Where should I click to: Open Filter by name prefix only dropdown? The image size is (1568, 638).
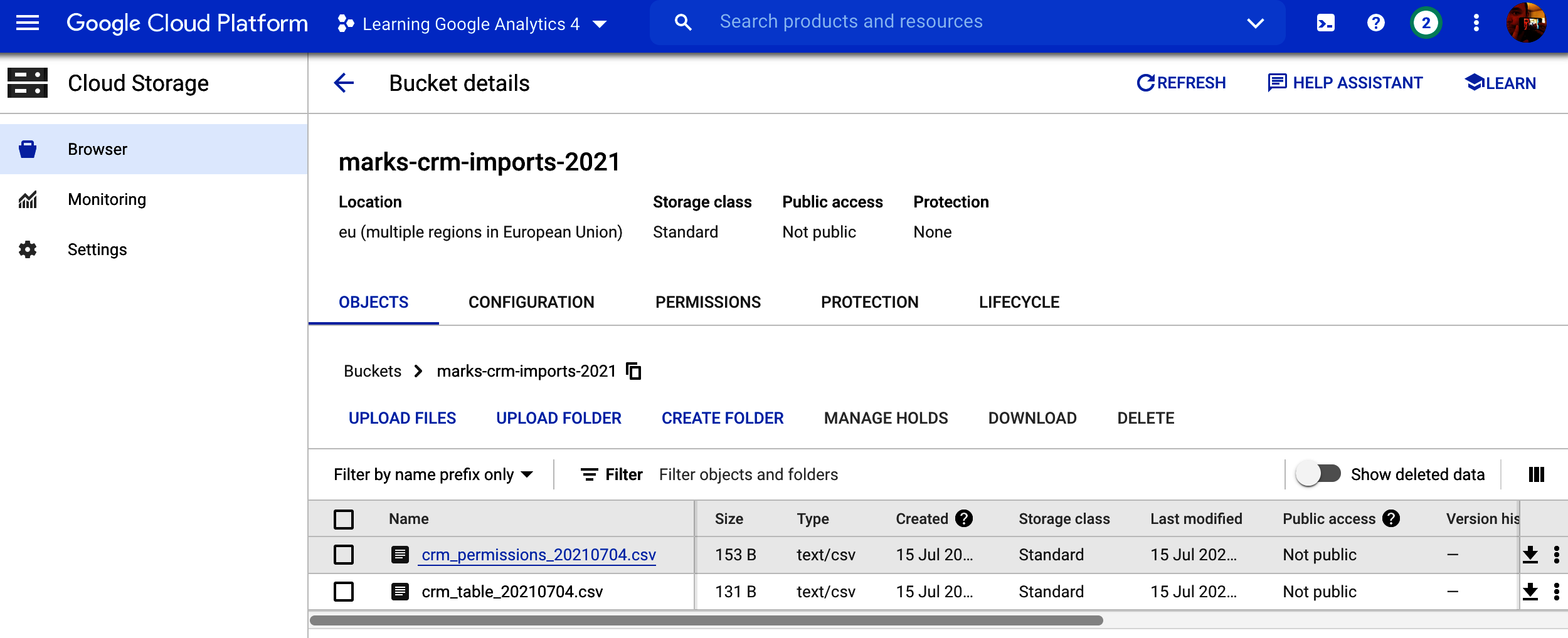pos(433,474)
